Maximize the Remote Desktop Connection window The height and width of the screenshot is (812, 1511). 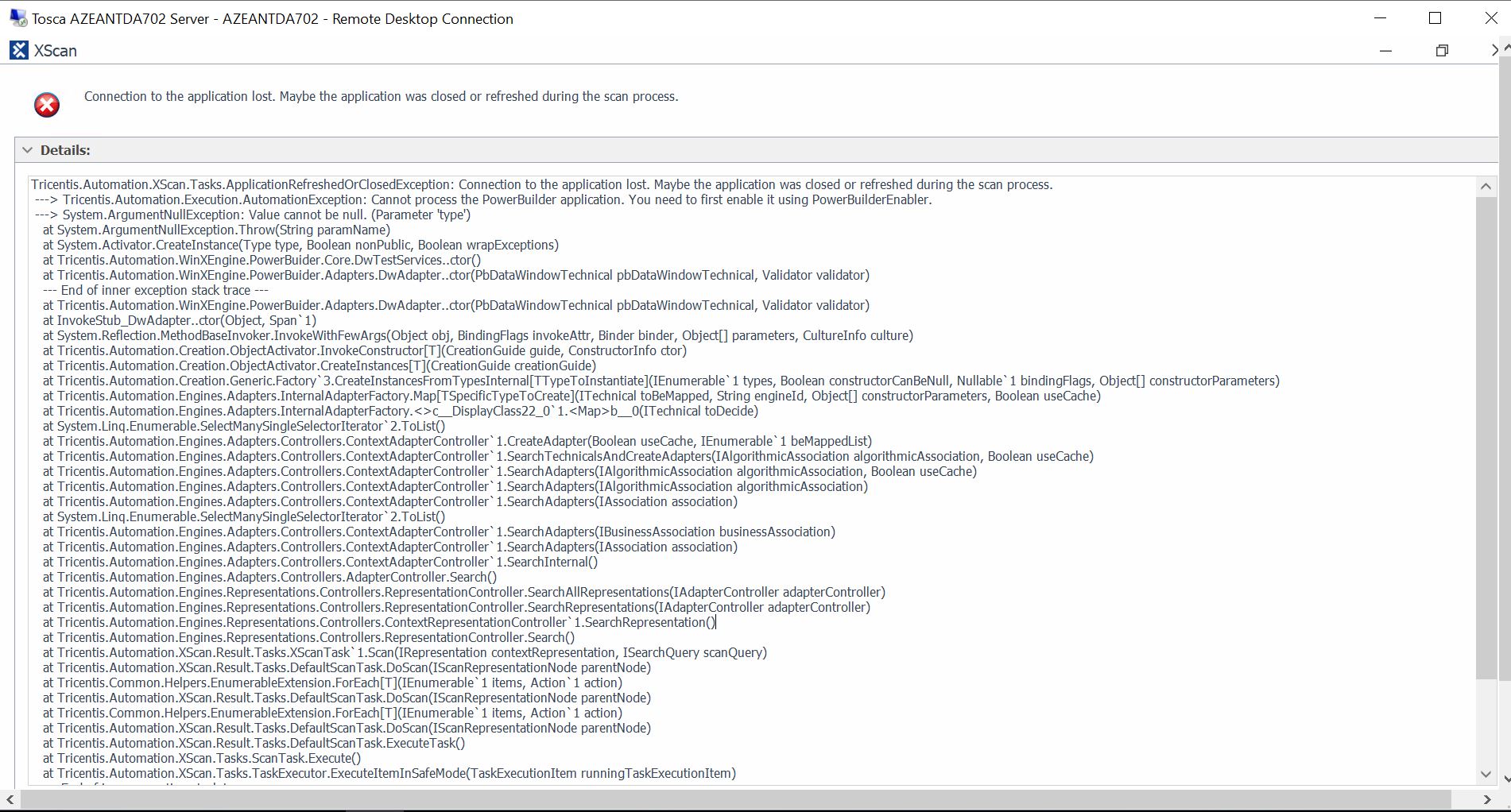pyautogui.click(x=1435, y=18)
